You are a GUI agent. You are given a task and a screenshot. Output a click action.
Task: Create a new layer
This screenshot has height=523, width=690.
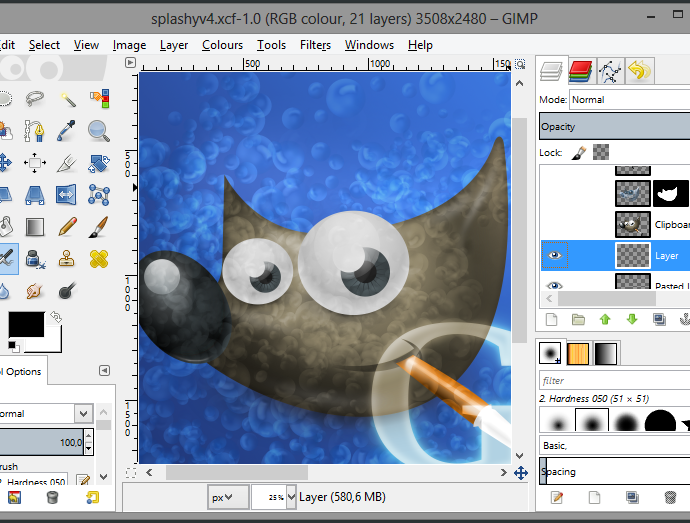[x=551, y=319]
